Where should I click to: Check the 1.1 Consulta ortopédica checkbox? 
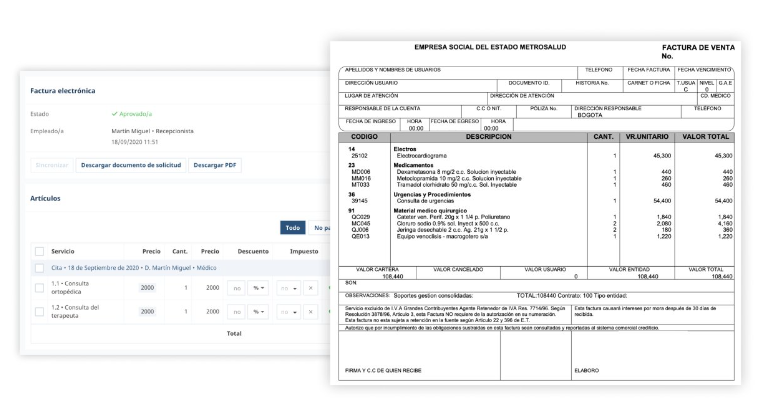(x=39, y=288)
